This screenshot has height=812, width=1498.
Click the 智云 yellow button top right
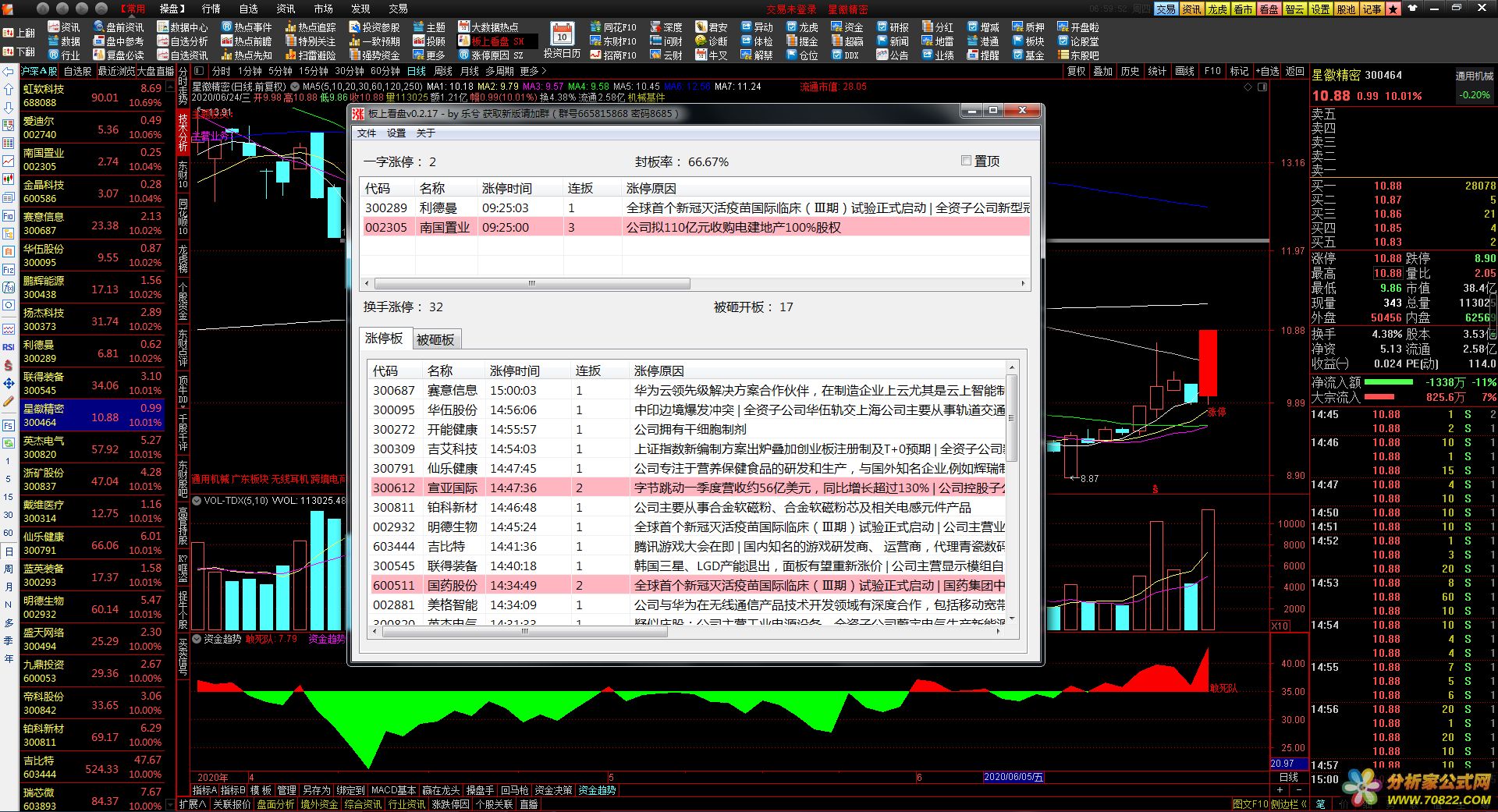coord(1294,9)
